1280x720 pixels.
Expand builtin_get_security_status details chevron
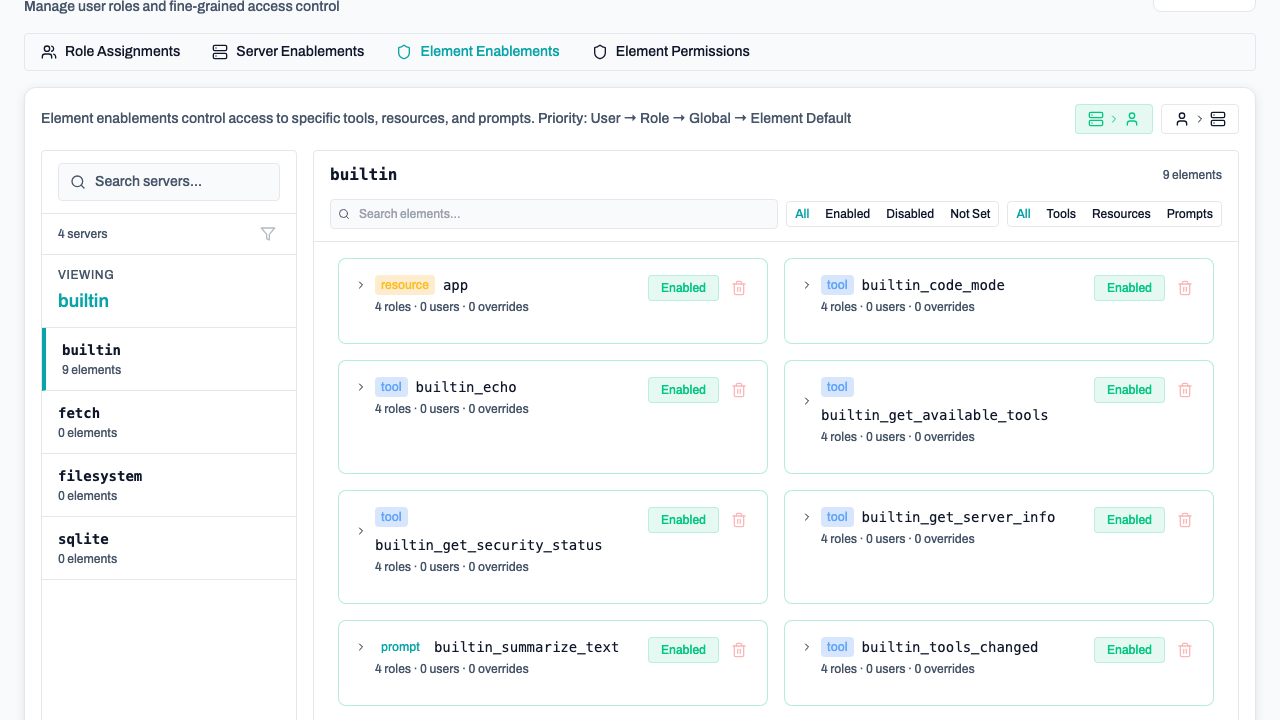361,531
